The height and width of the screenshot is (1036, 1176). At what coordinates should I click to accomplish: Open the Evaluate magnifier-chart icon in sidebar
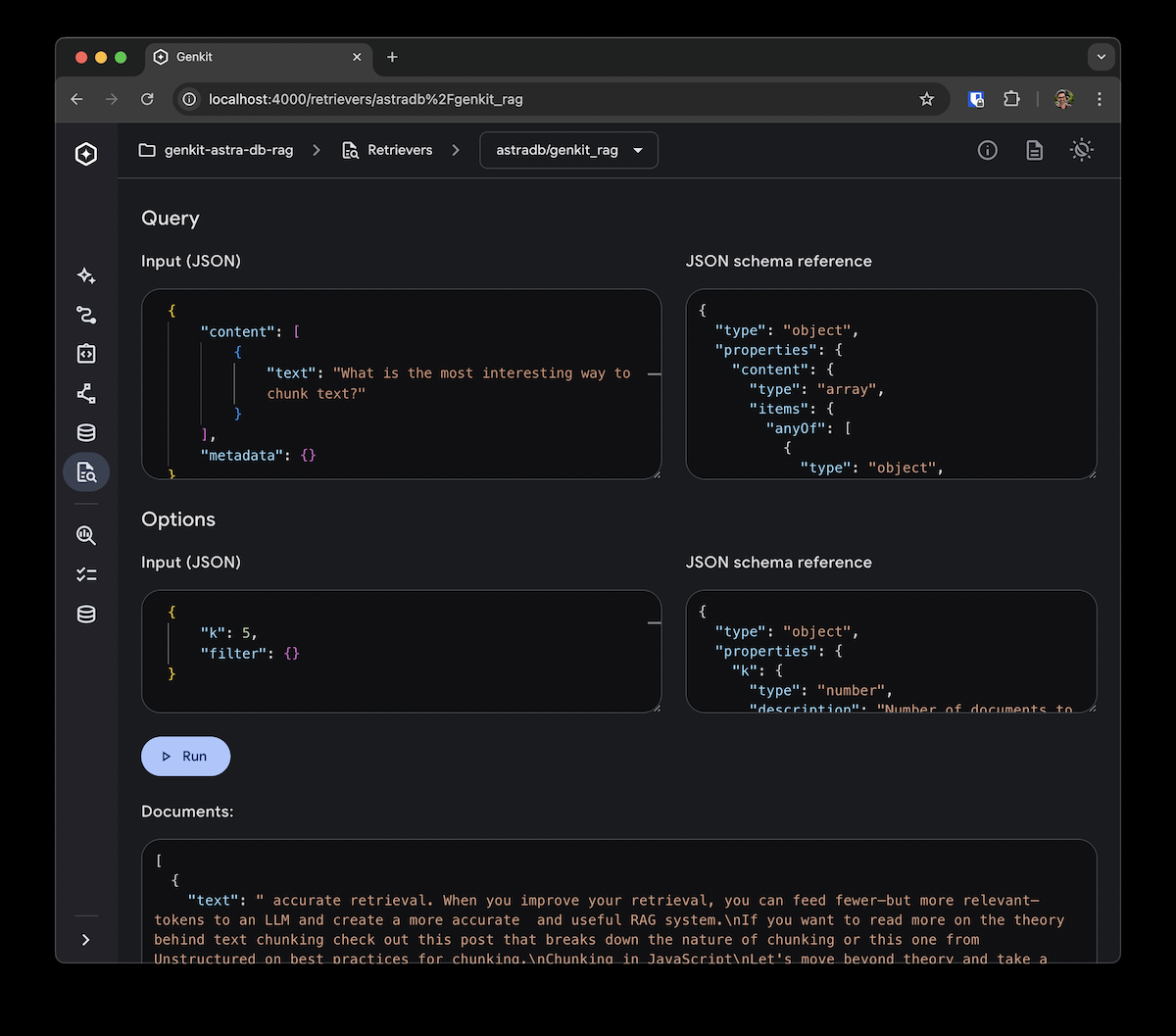(86, 535)
